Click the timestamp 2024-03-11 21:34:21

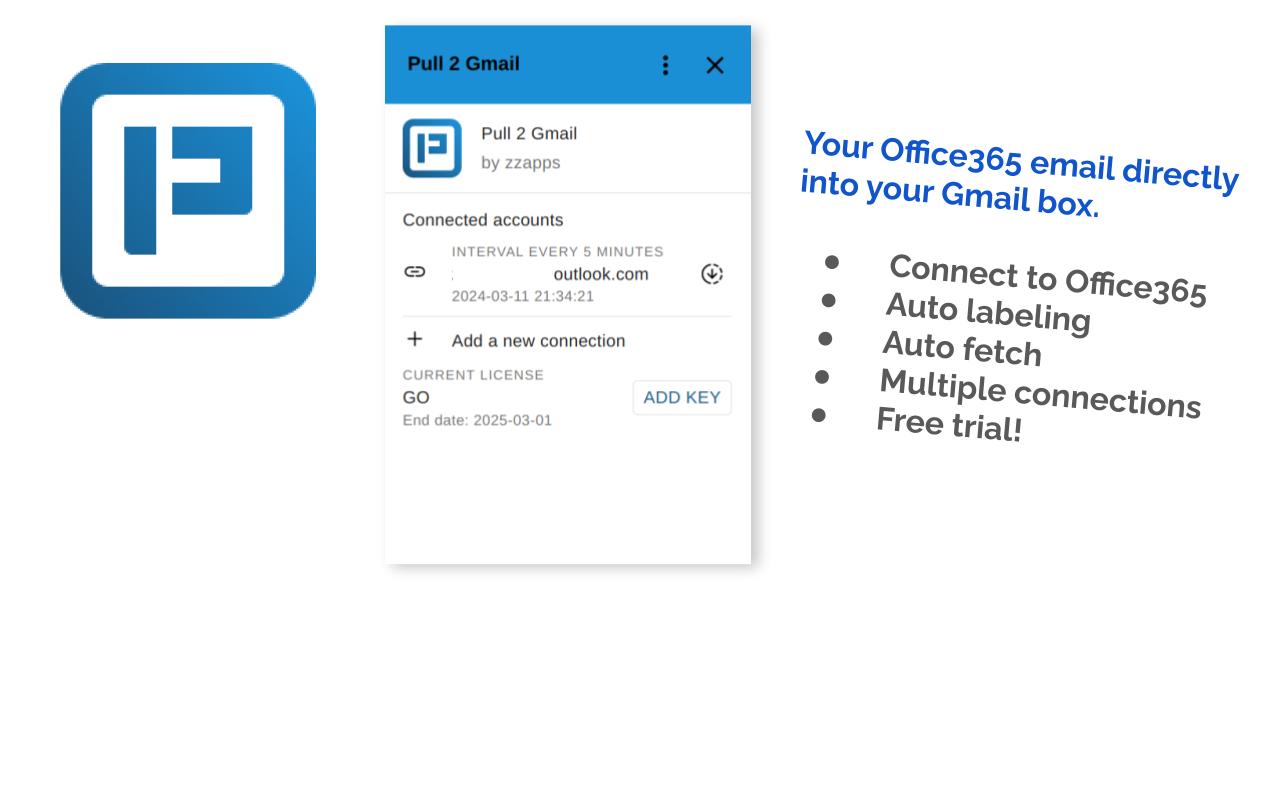(x=522, y=296)
